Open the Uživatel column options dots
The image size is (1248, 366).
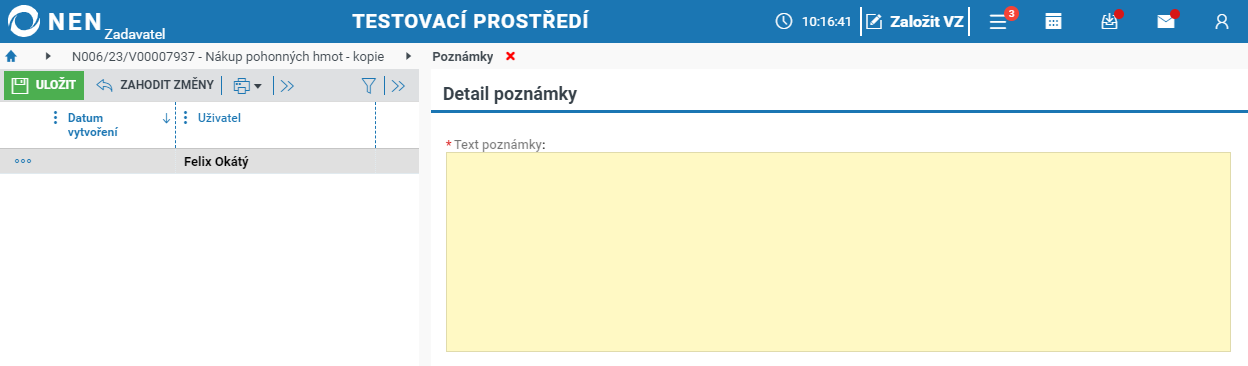185,118
